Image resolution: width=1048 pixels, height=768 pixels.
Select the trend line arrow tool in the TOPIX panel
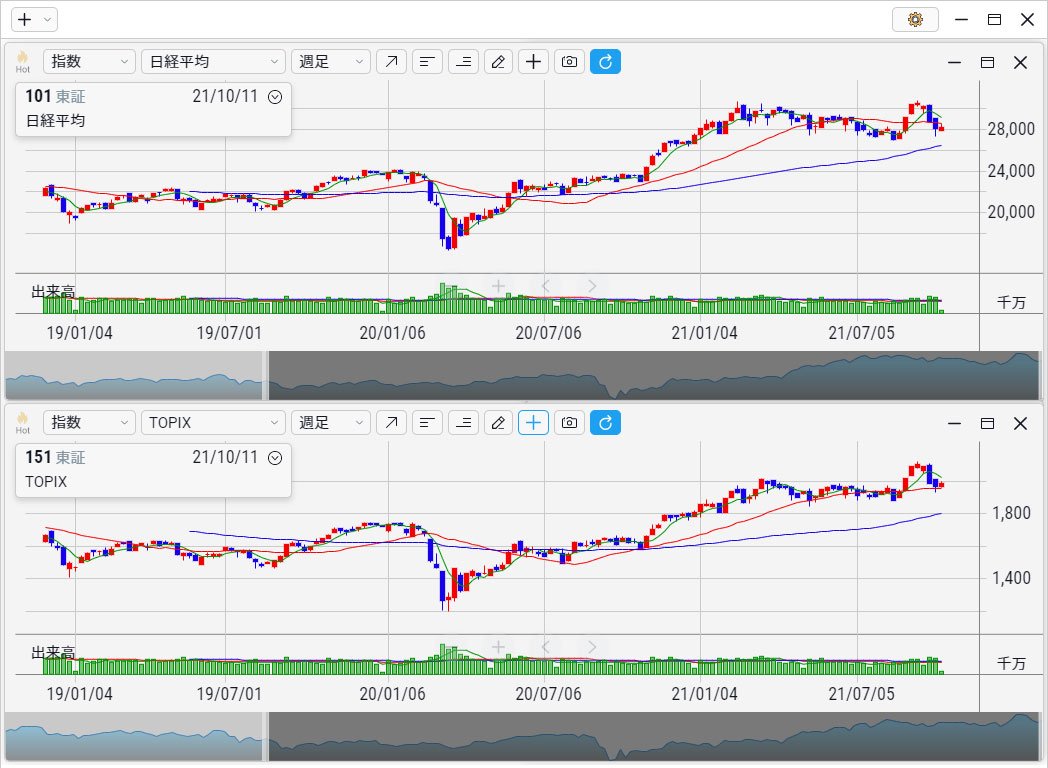pyautogui.click(x=392, y=422)
